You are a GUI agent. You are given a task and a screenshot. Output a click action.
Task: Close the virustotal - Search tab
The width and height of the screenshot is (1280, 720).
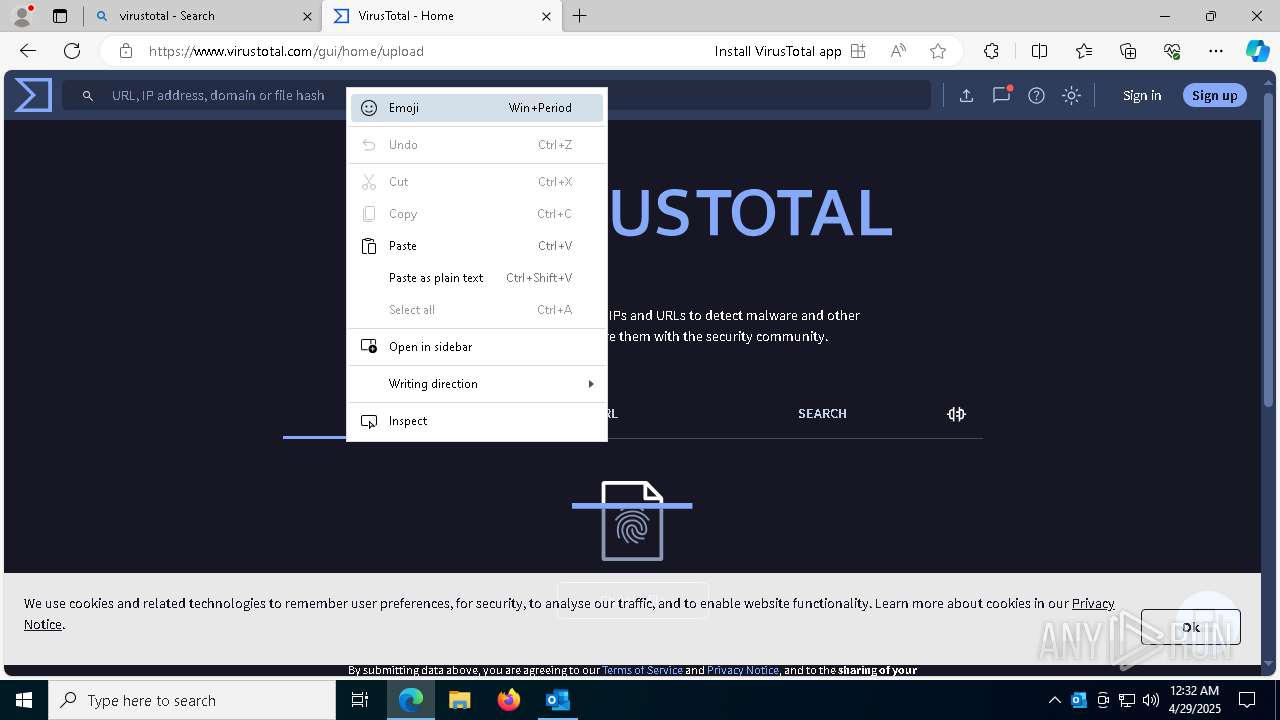coord(307,16)
